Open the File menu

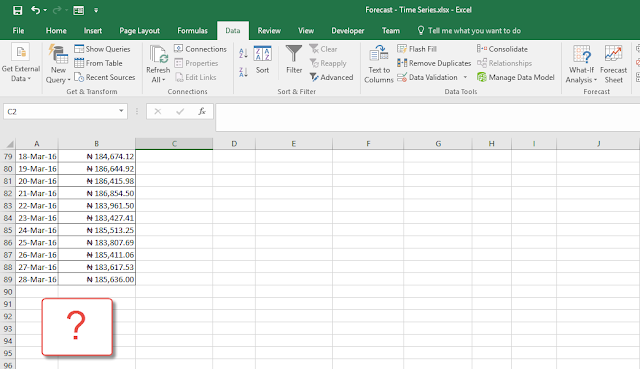(18, 31)
